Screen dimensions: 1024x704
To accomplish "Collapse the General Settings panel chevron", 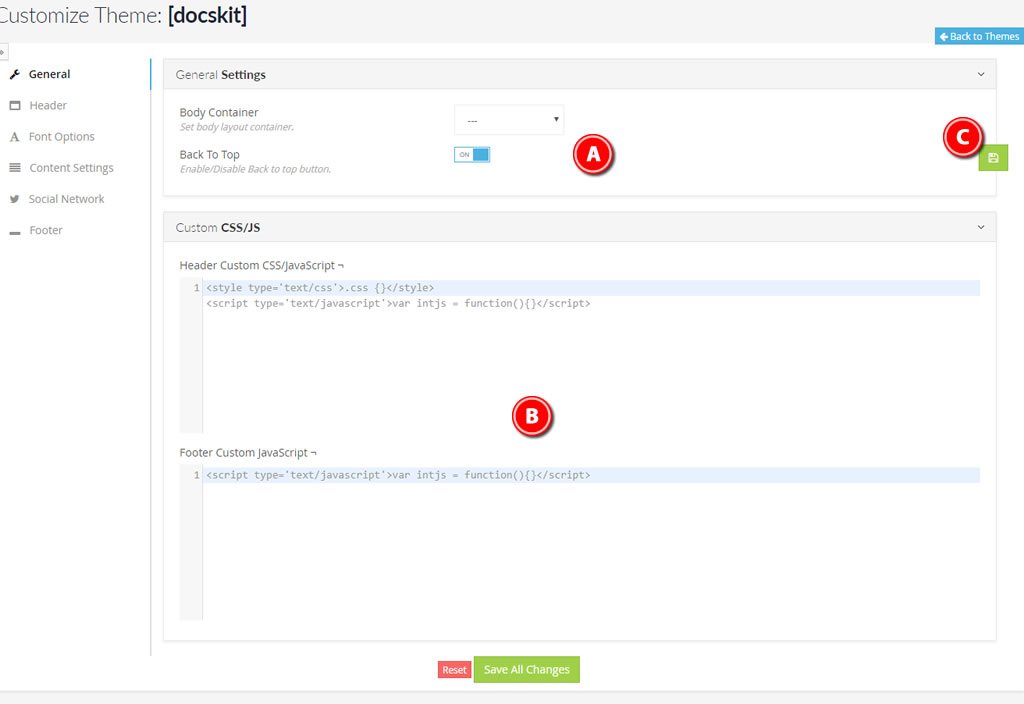I will click(x=980, y=74).
